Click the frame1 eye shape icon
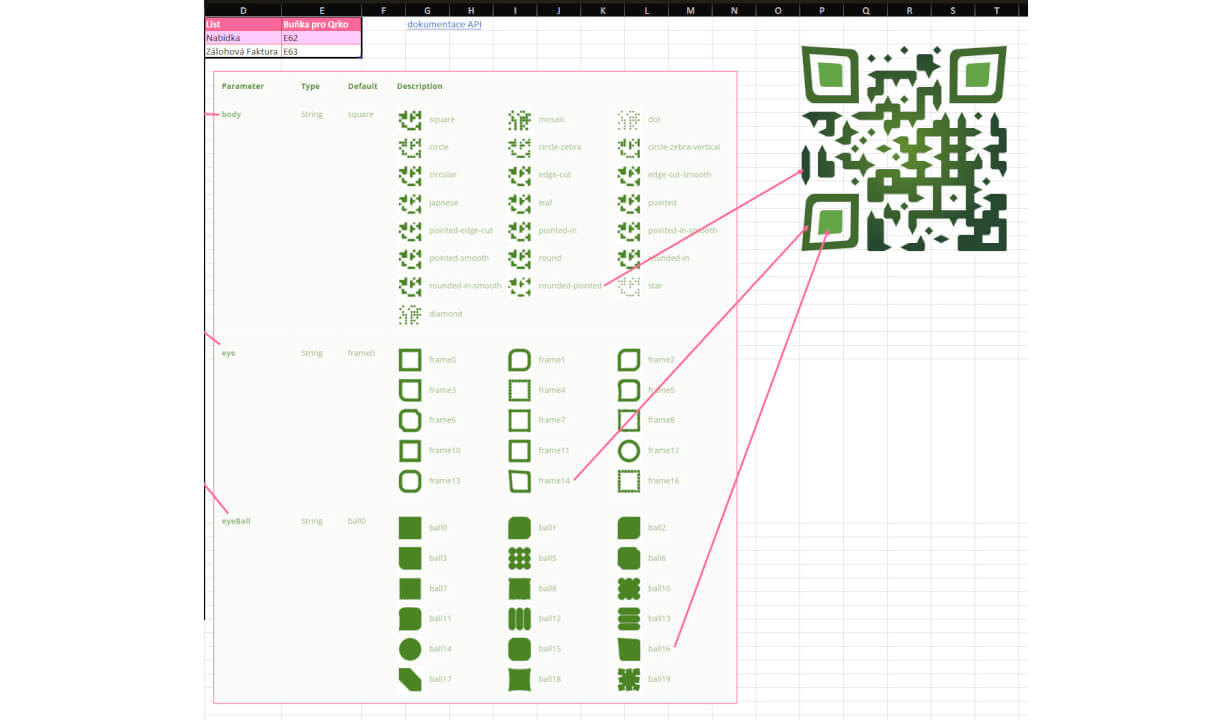This screenshot has width=1232, height=720. click(519, 360)
